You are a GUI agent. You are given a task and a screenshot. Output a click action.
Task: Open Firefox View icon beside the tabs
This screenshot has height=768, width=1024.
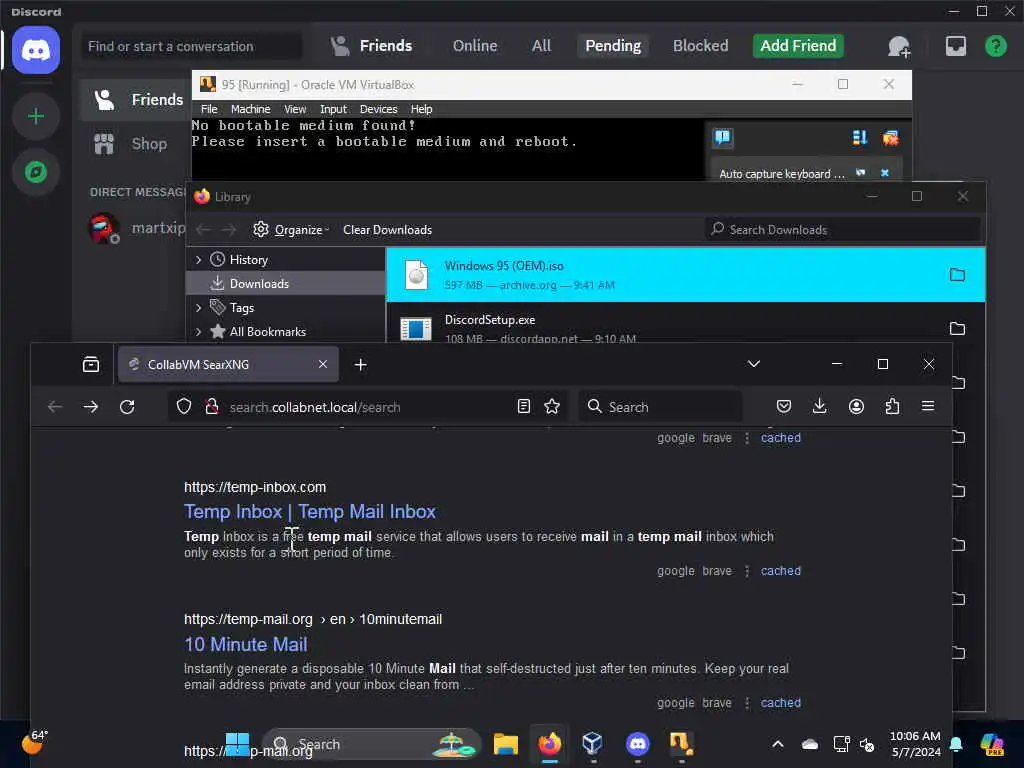(x=91, y=364)
